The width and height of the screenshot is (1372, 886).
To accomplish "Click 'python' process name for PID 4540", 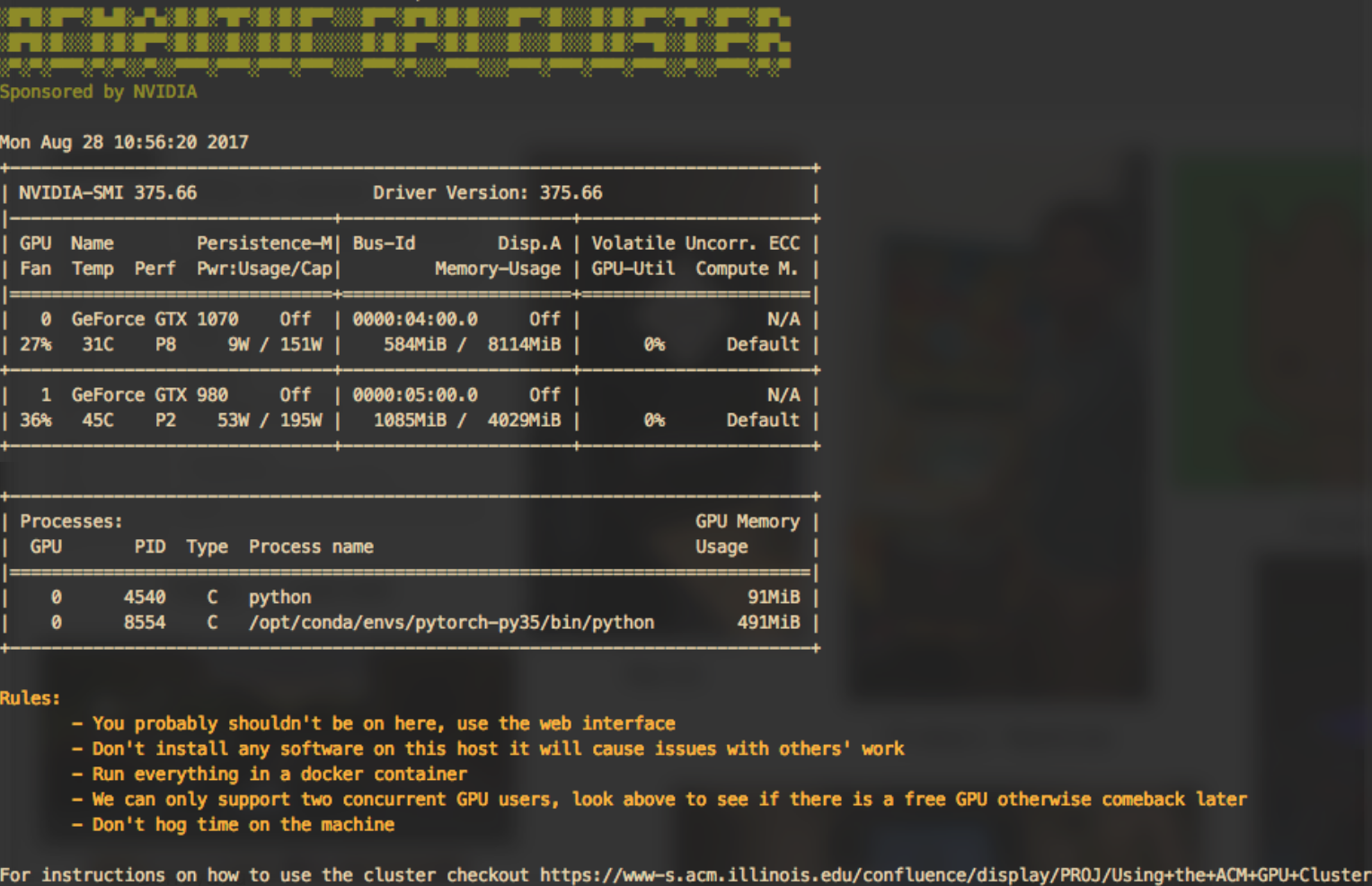I will (280, 597).
